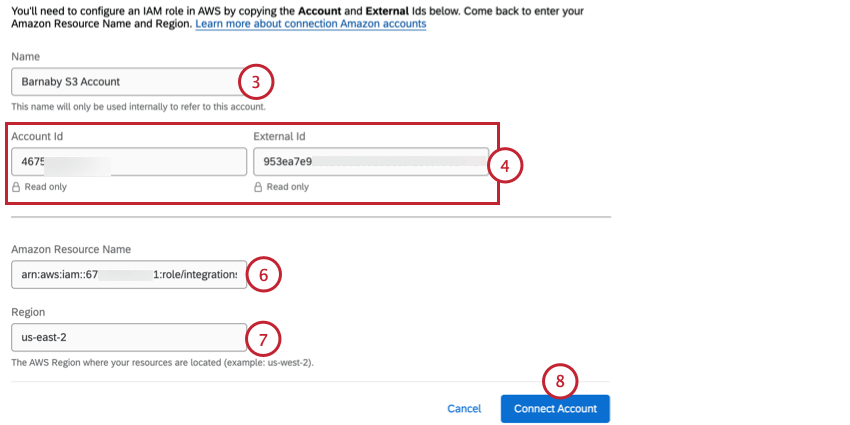Click the circled number 8 marker

point(560,382)
